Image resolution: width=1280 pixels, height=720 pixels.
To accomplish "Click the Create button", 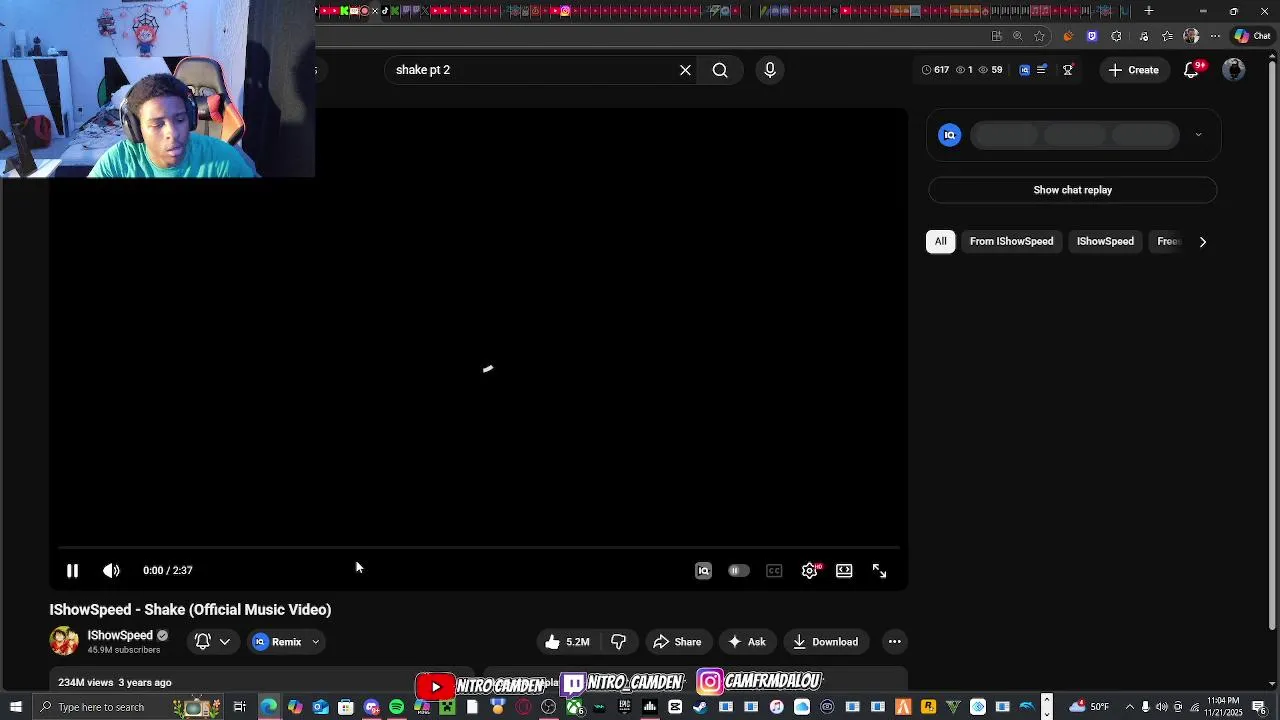I will pyautogui.click(x=1133, y=70).
